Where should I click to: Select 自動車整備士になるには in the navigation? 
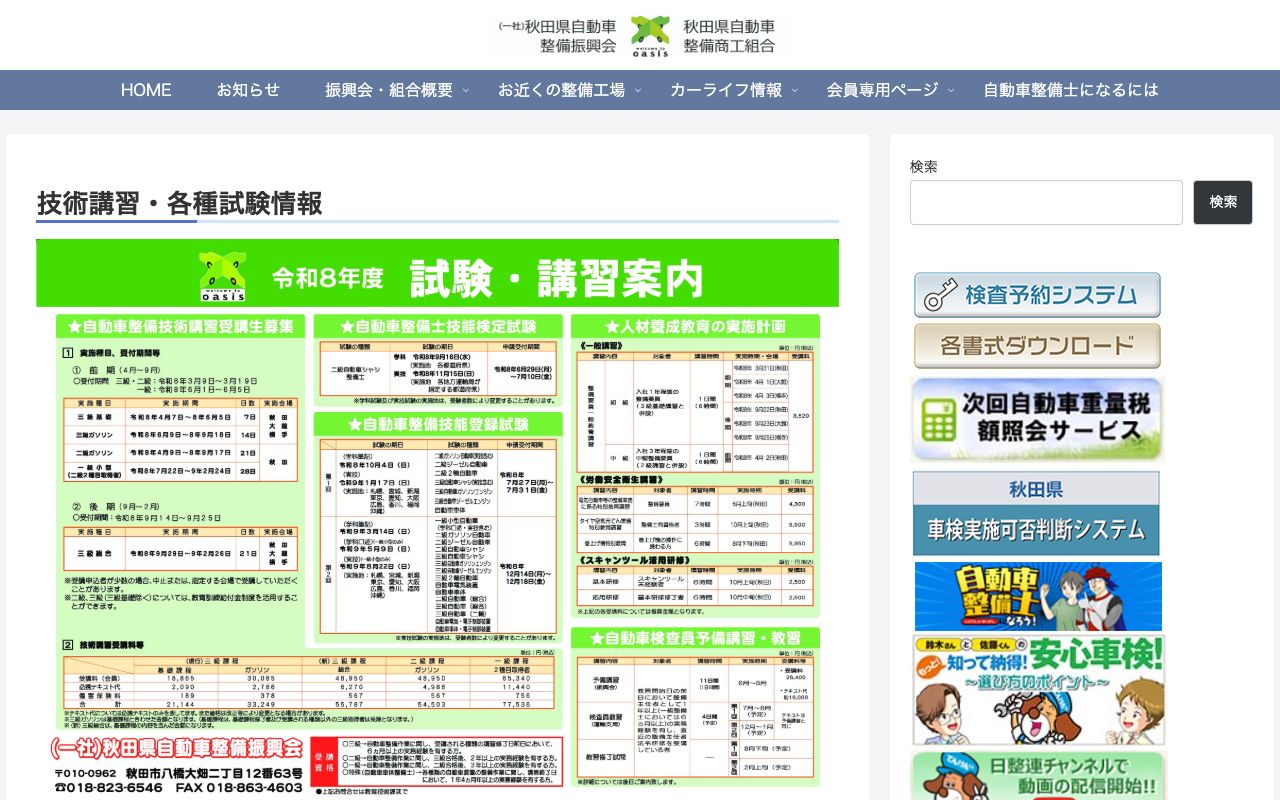(1071, 90)
